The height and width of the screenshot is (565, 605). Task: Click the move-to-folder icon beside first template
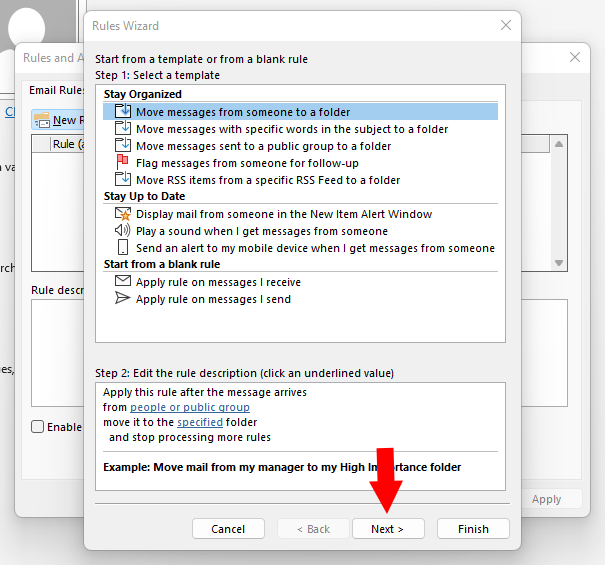pyautogui.click(x=123, y=112)
